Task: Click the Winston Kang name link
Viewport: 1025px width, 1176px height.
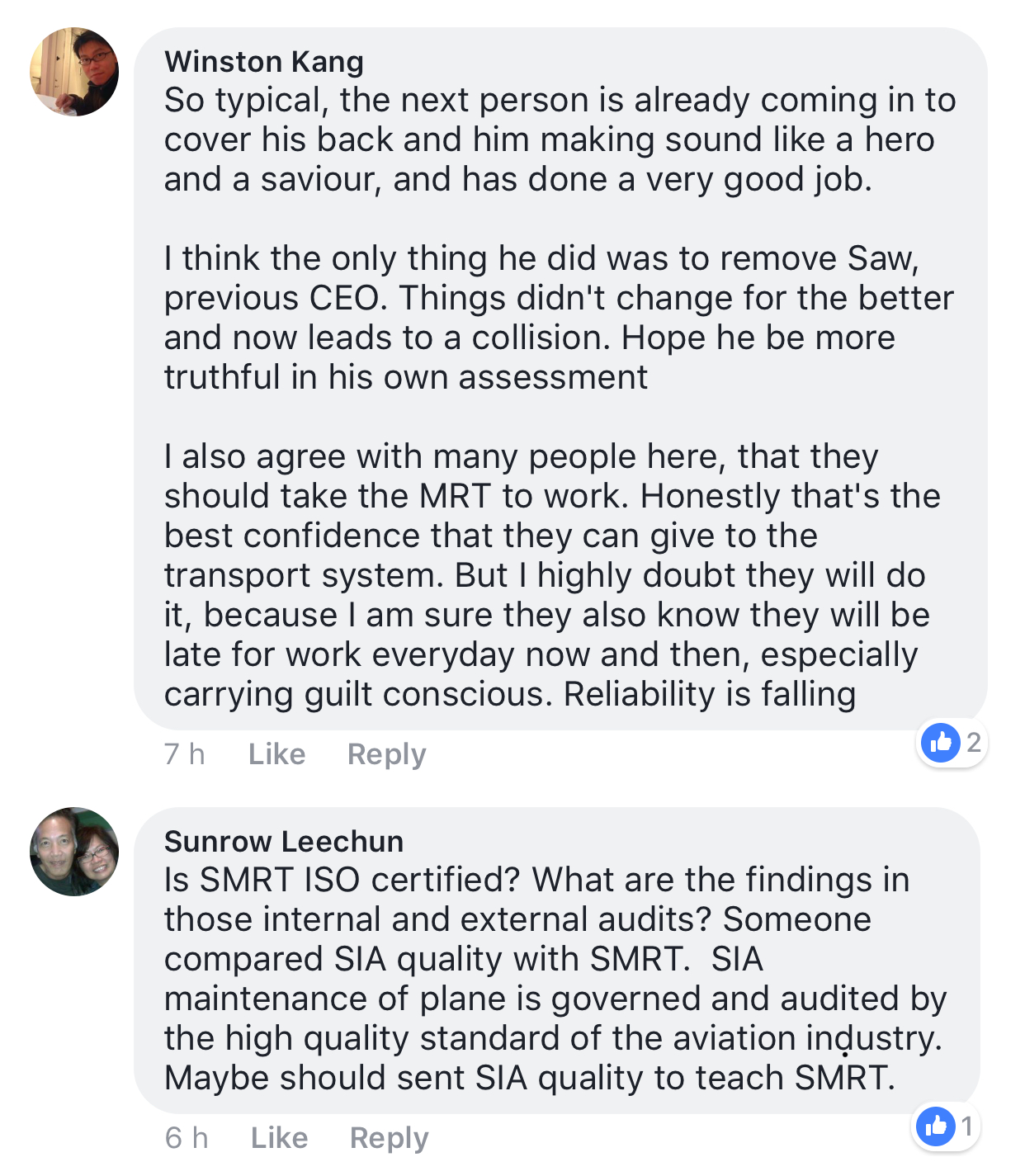Action: click(263, 62)
